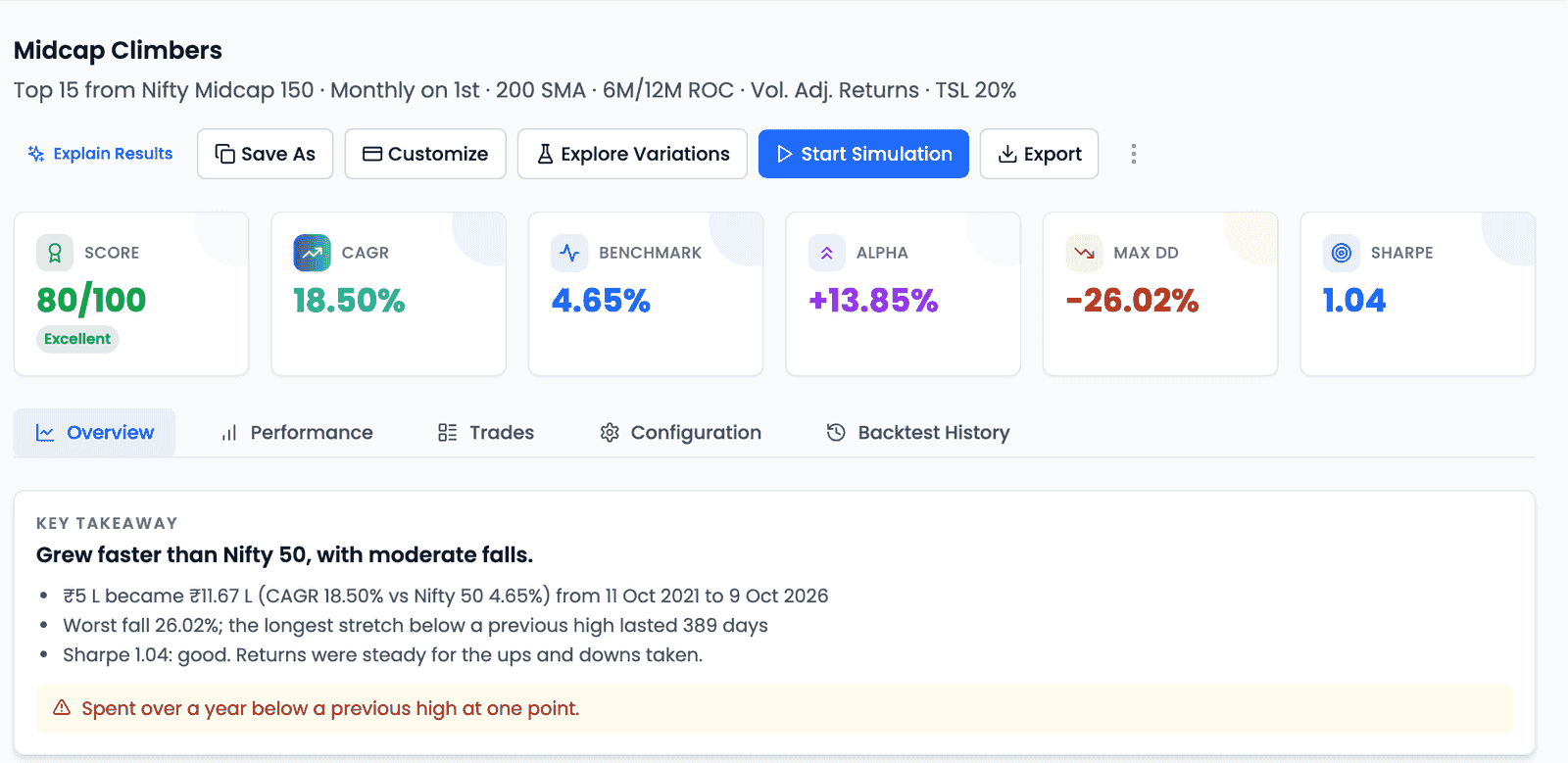This screenshot has height=763, width=1568.
Task: Start the simulation
Action: 863,154
